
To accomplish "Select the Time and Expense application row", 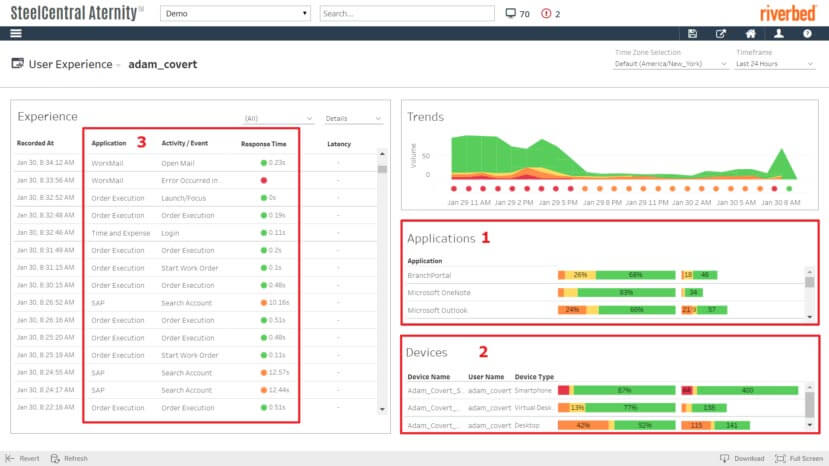I will coord(196,233).
